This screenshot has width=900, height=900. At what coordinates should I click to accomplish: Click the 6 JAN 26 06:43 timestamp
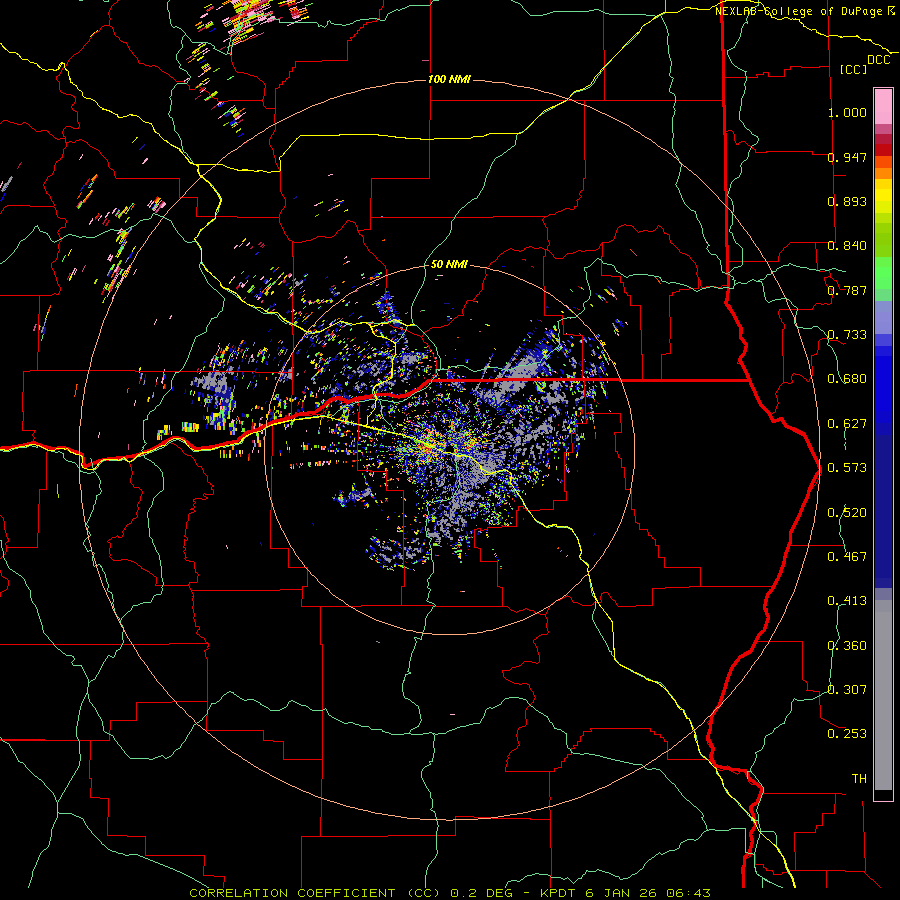pyautogui.click(x=648, y=893)
